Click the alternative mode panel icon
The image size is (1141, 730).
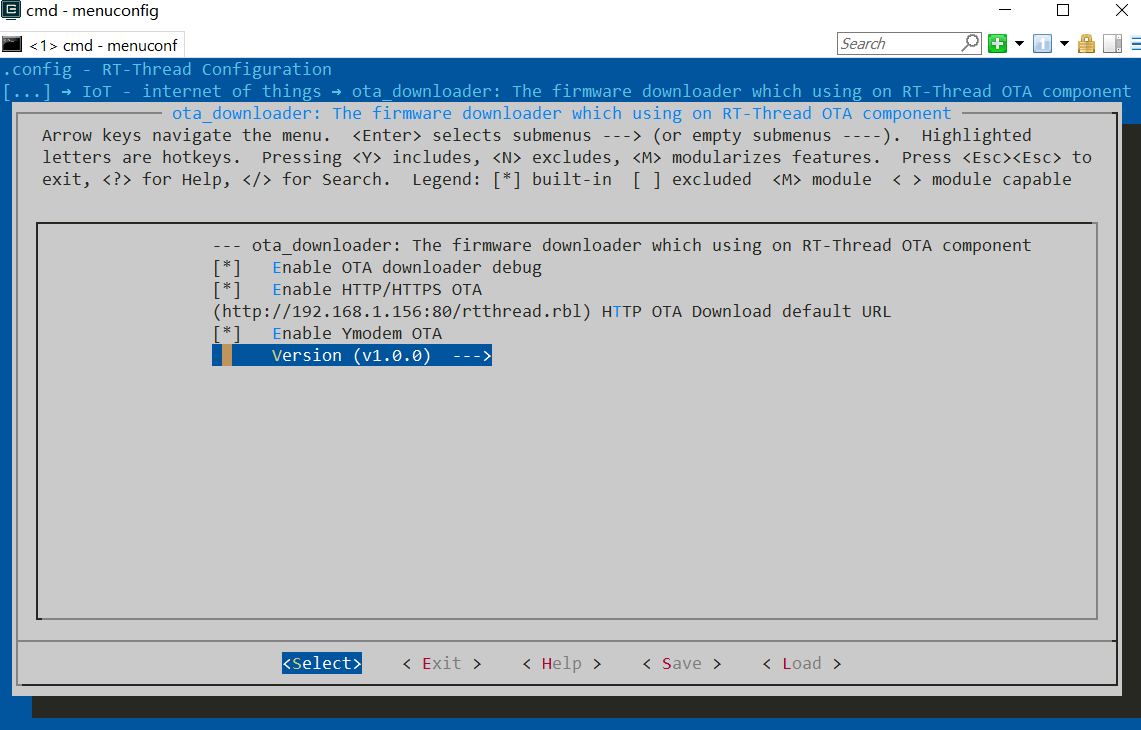pyautogui.click(x=1113, y=44)
